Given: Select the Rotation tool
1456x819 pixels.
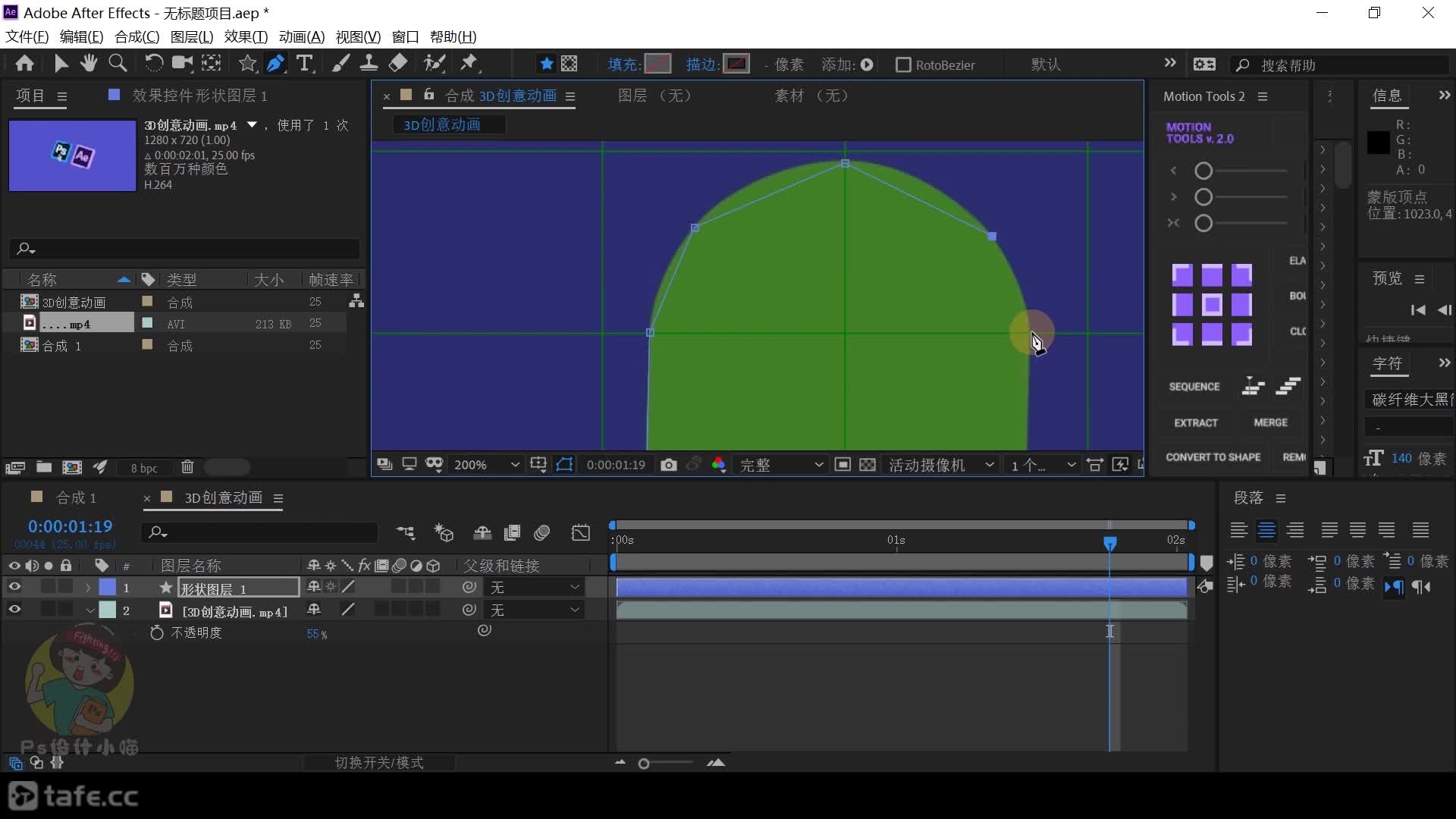Looking at the screenshot, I should click(153, 64).
